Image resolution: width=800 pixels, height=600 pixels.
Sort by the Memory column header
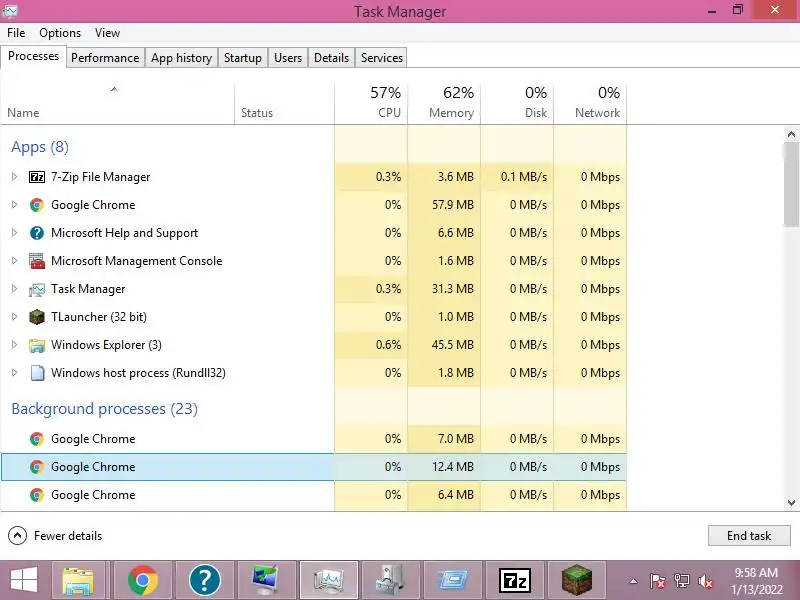pos(444,104)
